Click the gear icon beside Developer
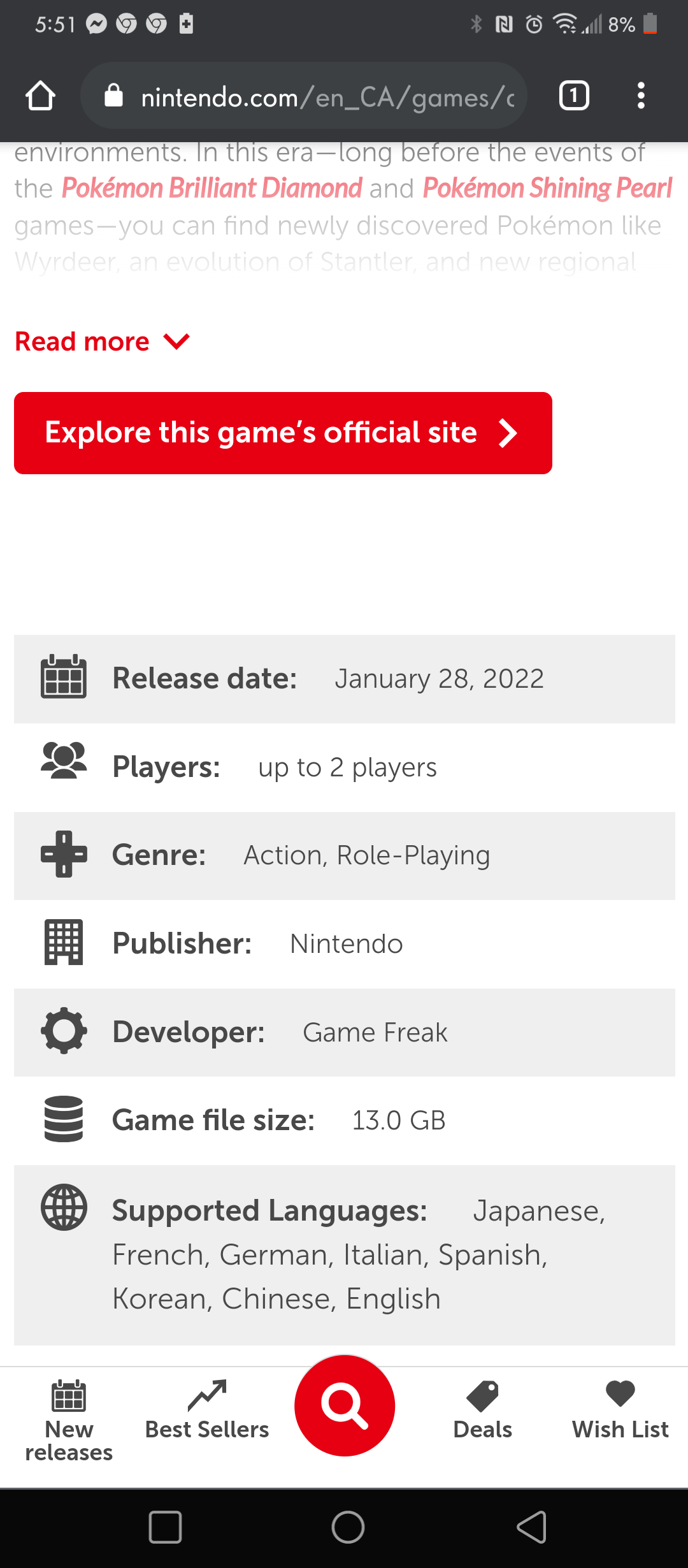This screenshot has width=688, height=1568. pyautogui.click(x=62, y=1032)
